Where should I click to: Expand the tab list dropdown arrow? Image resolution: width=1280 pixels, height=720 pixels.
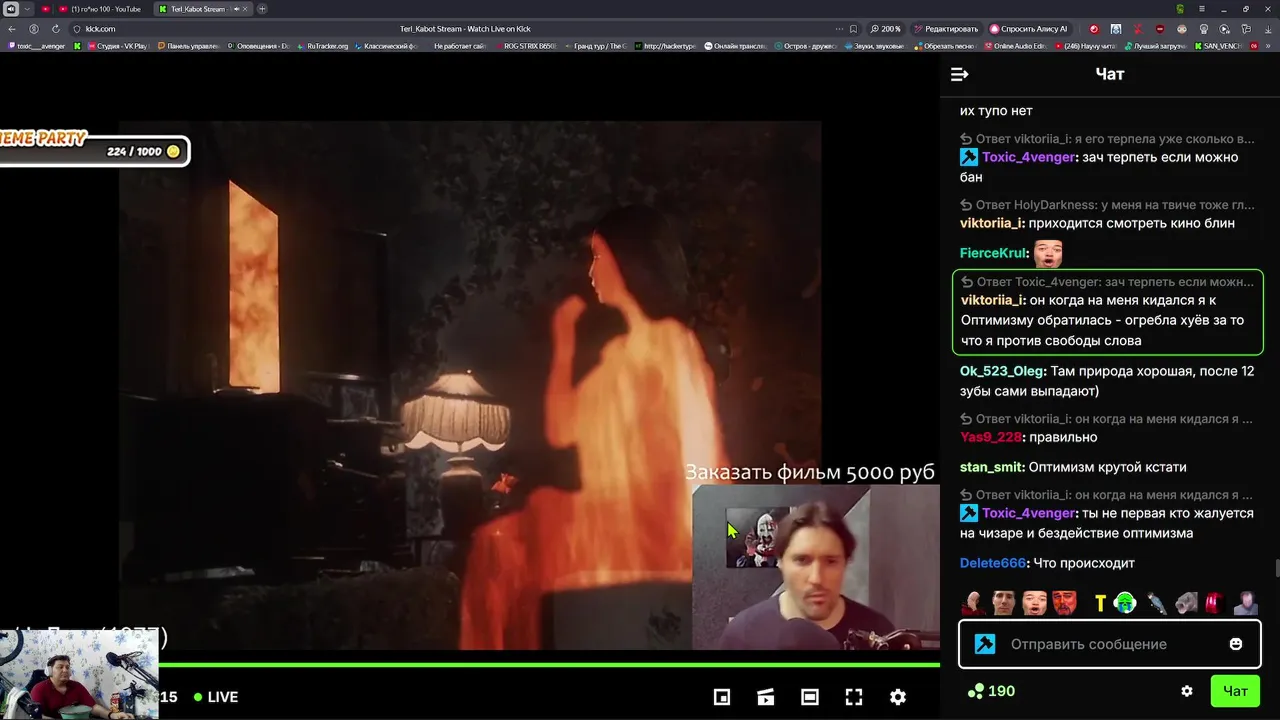point(27,9)
